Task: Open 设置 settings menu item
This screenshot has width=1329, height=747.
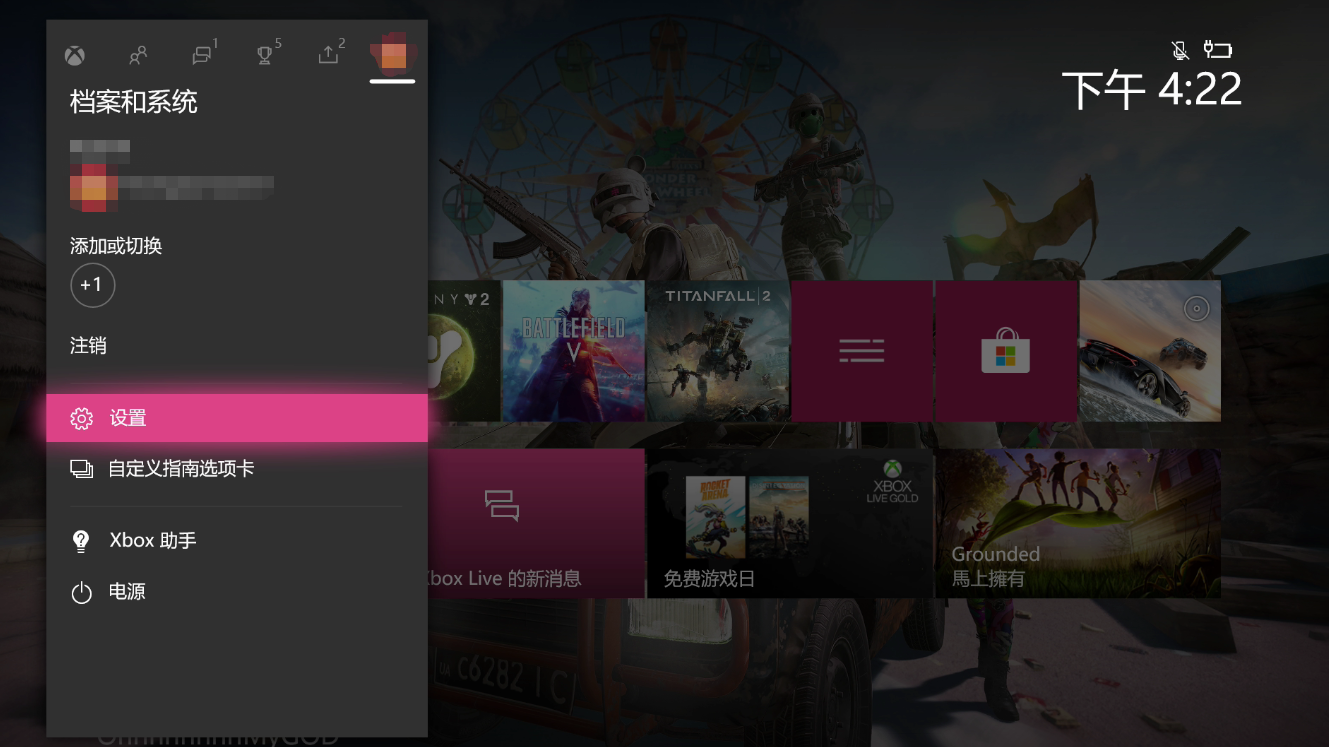Action: tap(237, 418)
